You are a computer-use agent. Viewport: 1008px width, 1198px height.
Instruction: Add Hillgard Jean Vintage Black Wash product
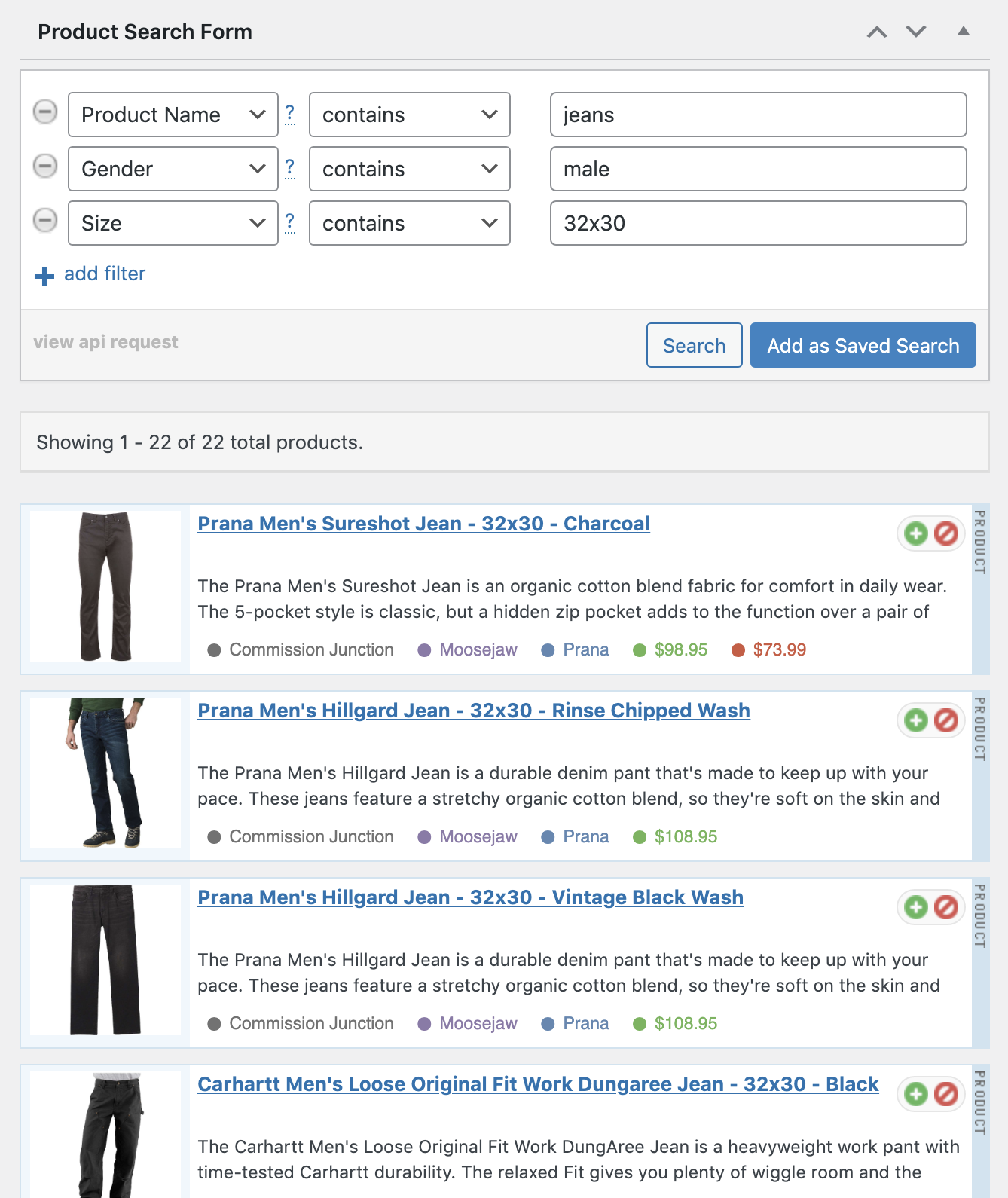click(x=916, y=907)
